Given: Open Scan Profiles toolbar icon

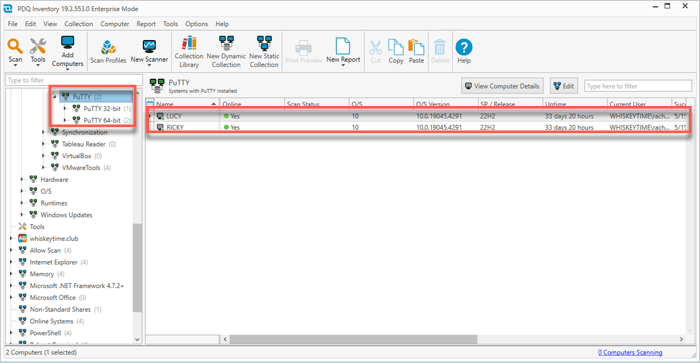Looking at the screenshot, I should 108,47.
